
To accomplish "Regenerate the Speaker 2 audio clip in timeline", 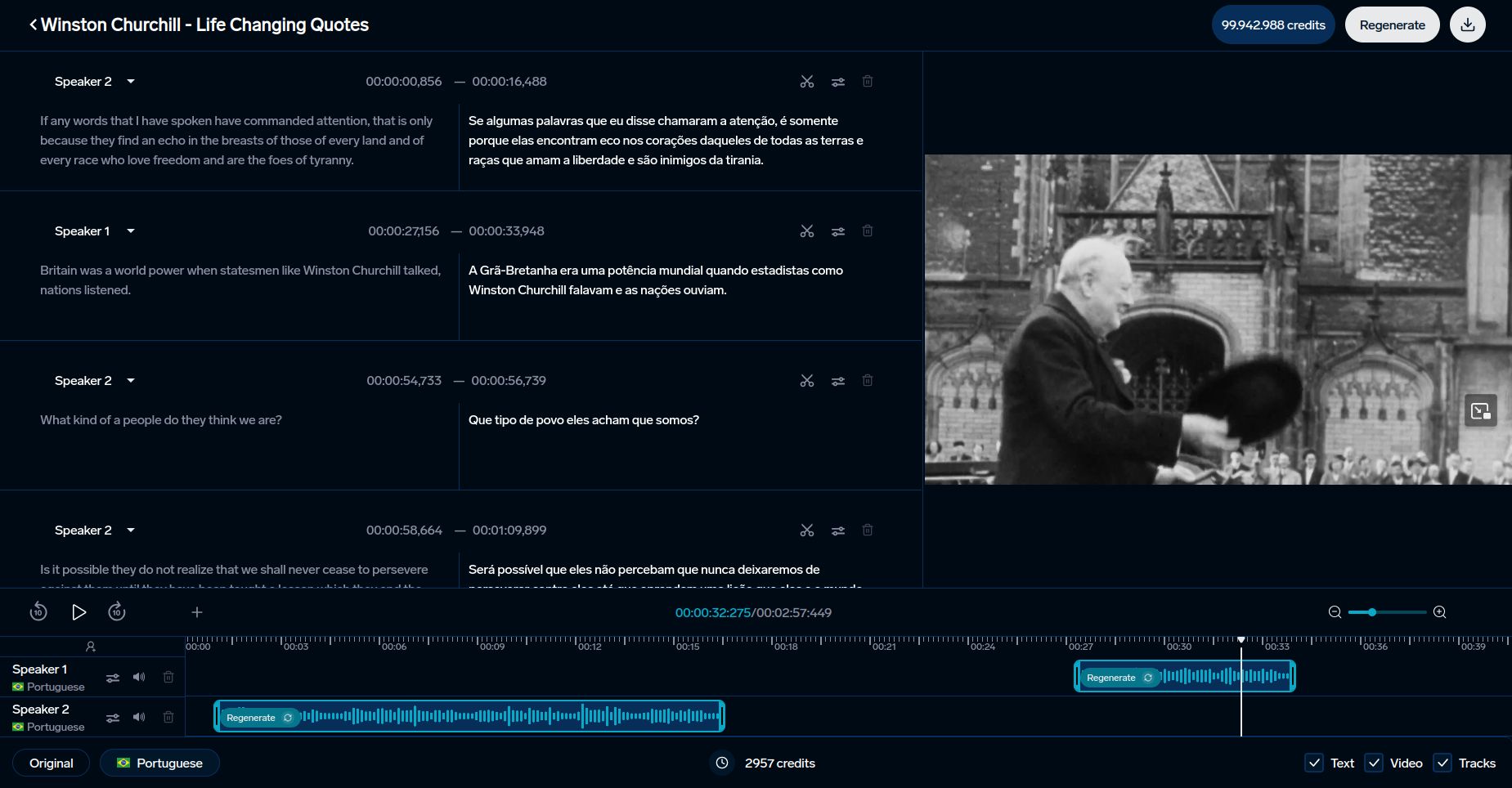I will point(258,718).
